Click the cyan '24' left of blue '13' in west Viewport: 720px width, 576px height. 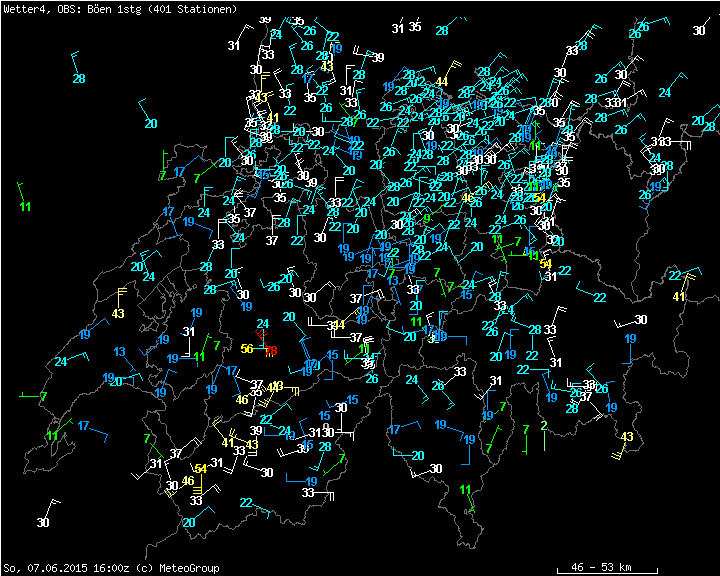[x=61, y=362]
